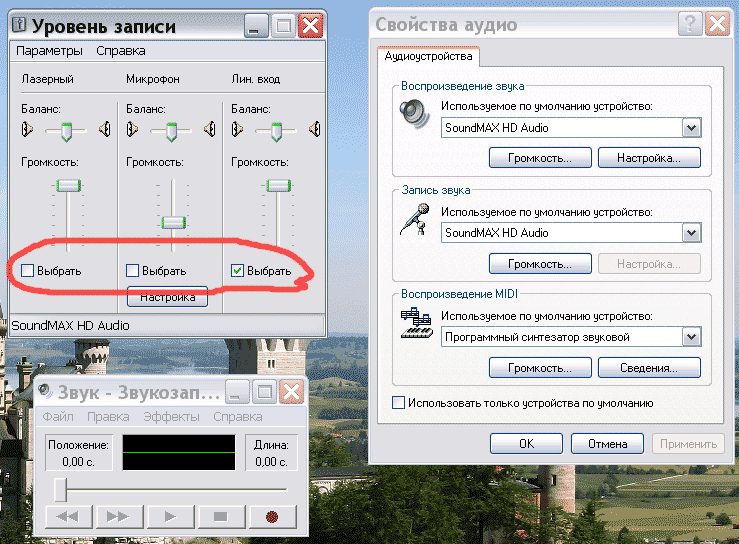Click the Настройка button under Микрофон
The image size is (739, 544).
tap(167, 297)
